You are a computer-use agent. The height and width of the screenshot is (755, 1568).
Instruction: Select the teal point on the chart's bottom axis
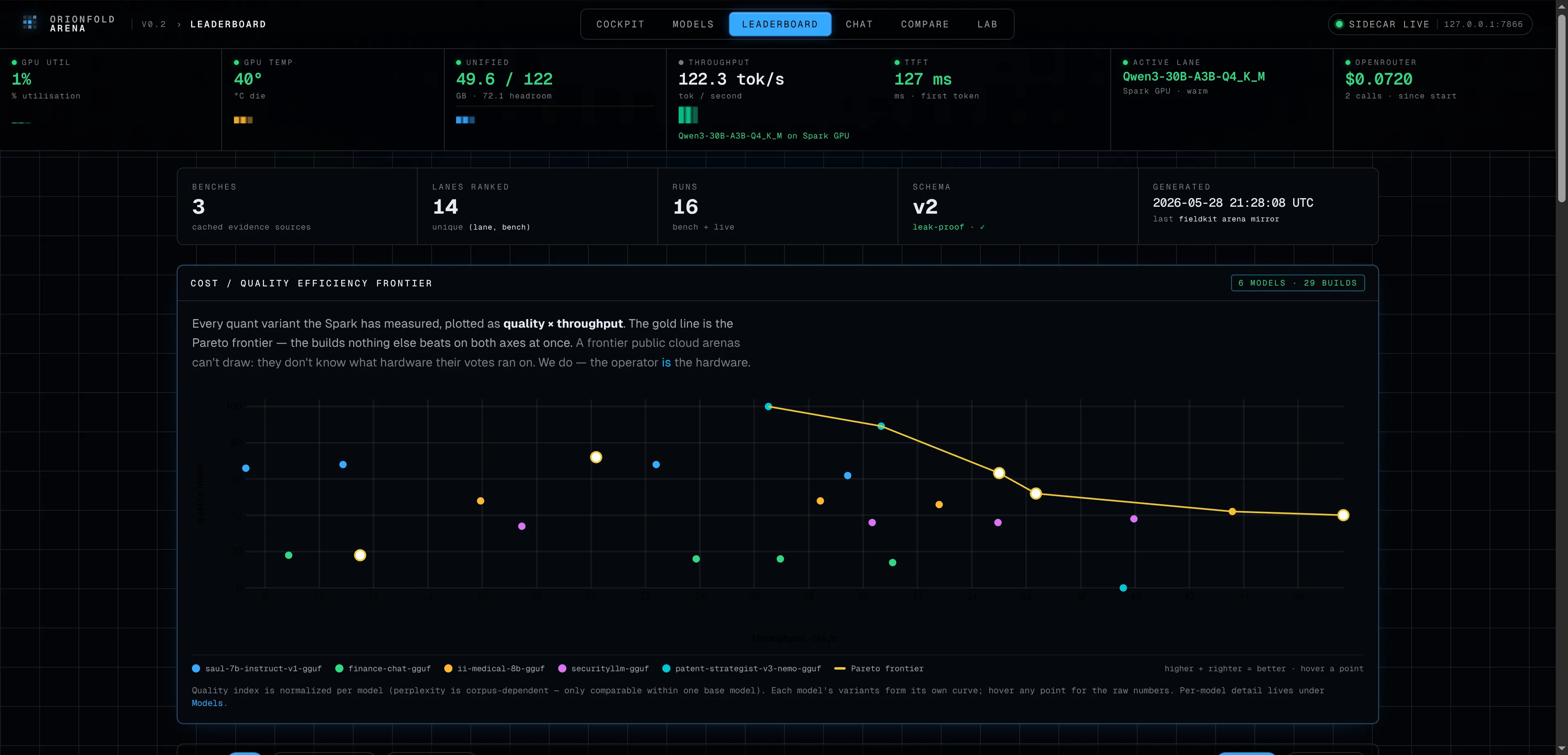click(x=1123, y=587)
